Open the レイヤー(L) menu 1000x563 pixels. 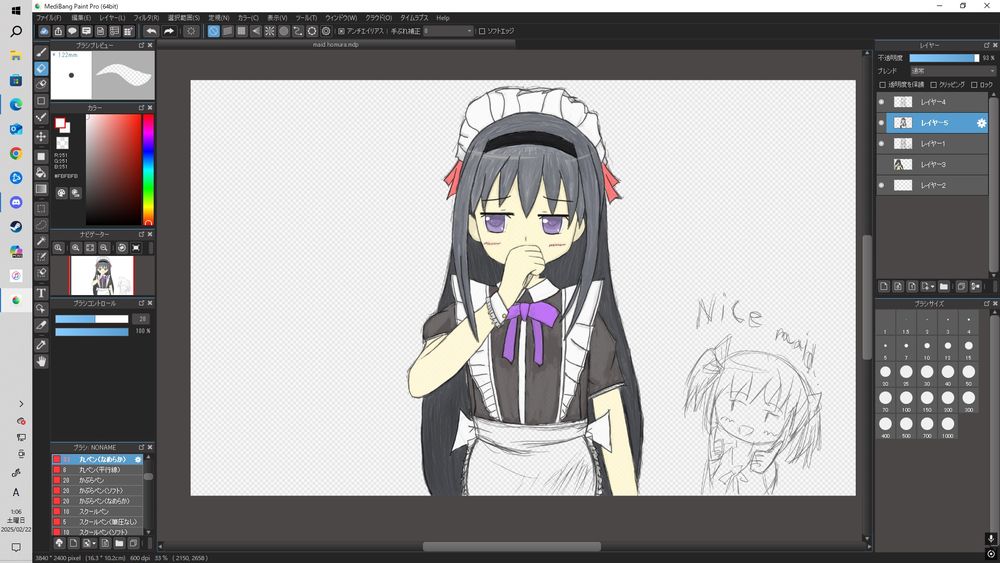(112, 18)
